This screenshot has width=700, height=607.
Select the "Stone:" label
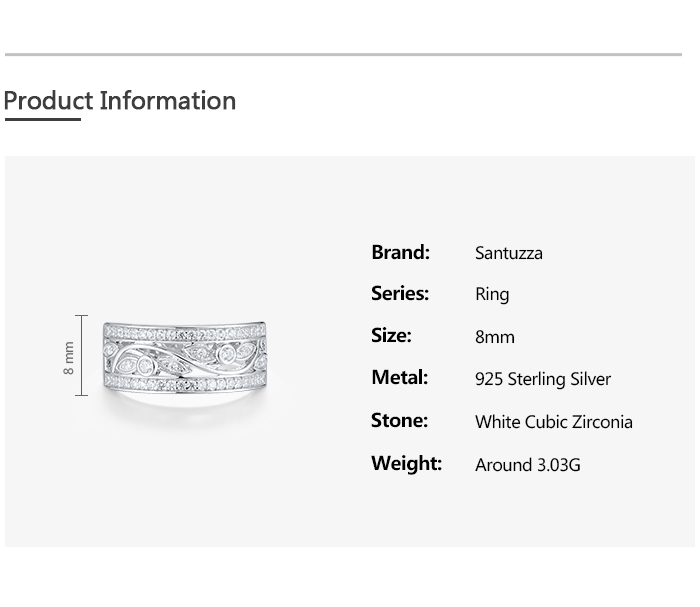point(399,420)
